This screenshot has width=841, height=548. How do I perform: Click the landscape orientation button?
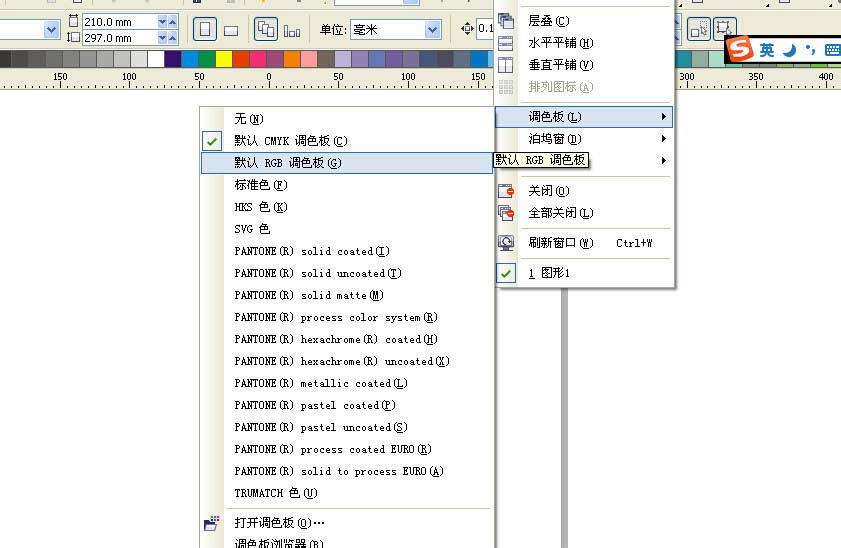click(231, 30)
